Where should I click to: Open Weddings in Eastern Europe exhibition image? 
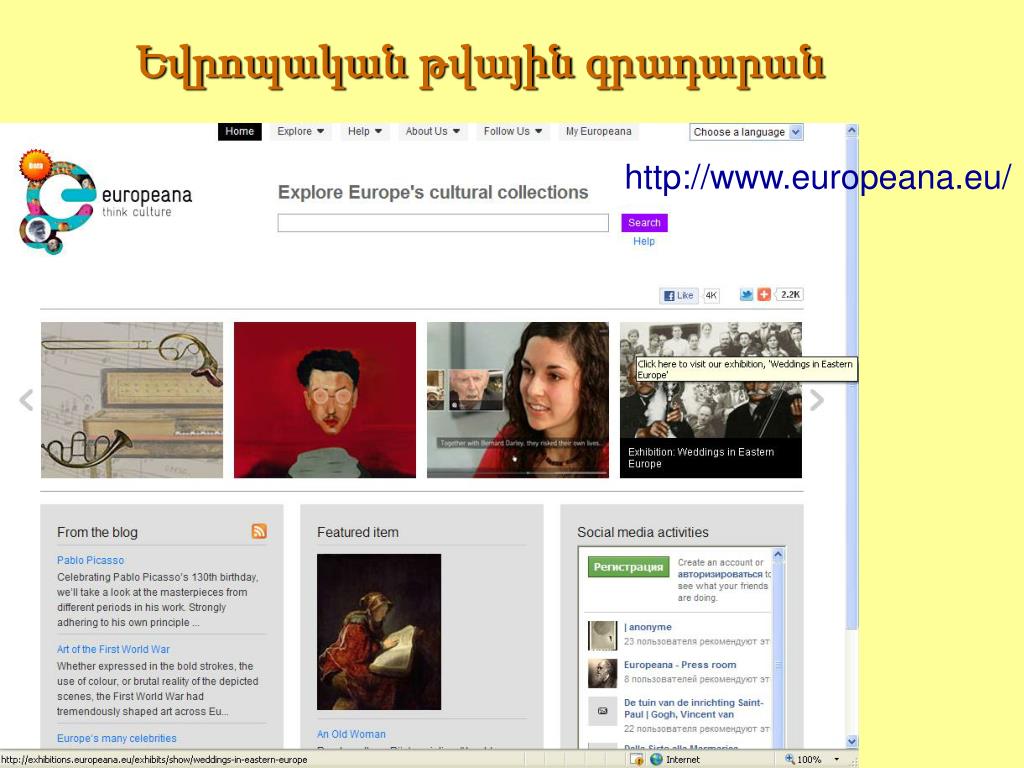pyautogui.click(x=711, y=400)
